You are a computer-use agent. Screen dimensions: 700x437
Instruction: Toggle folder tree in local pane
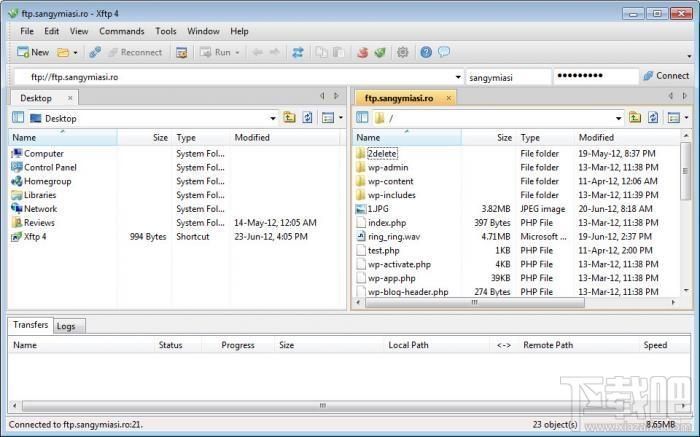coord(18,118)
